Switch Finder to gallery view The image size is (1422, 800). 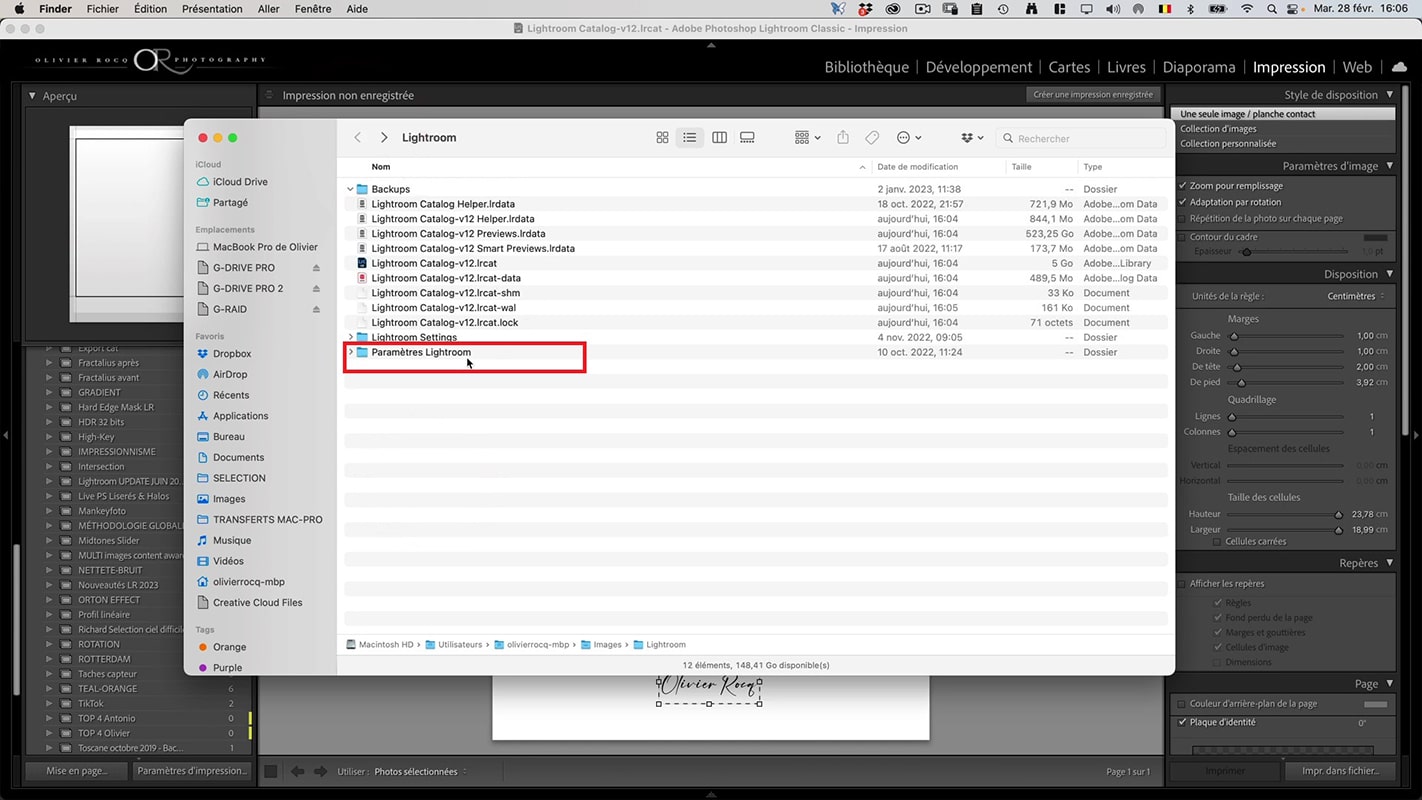tap(747, 138)
